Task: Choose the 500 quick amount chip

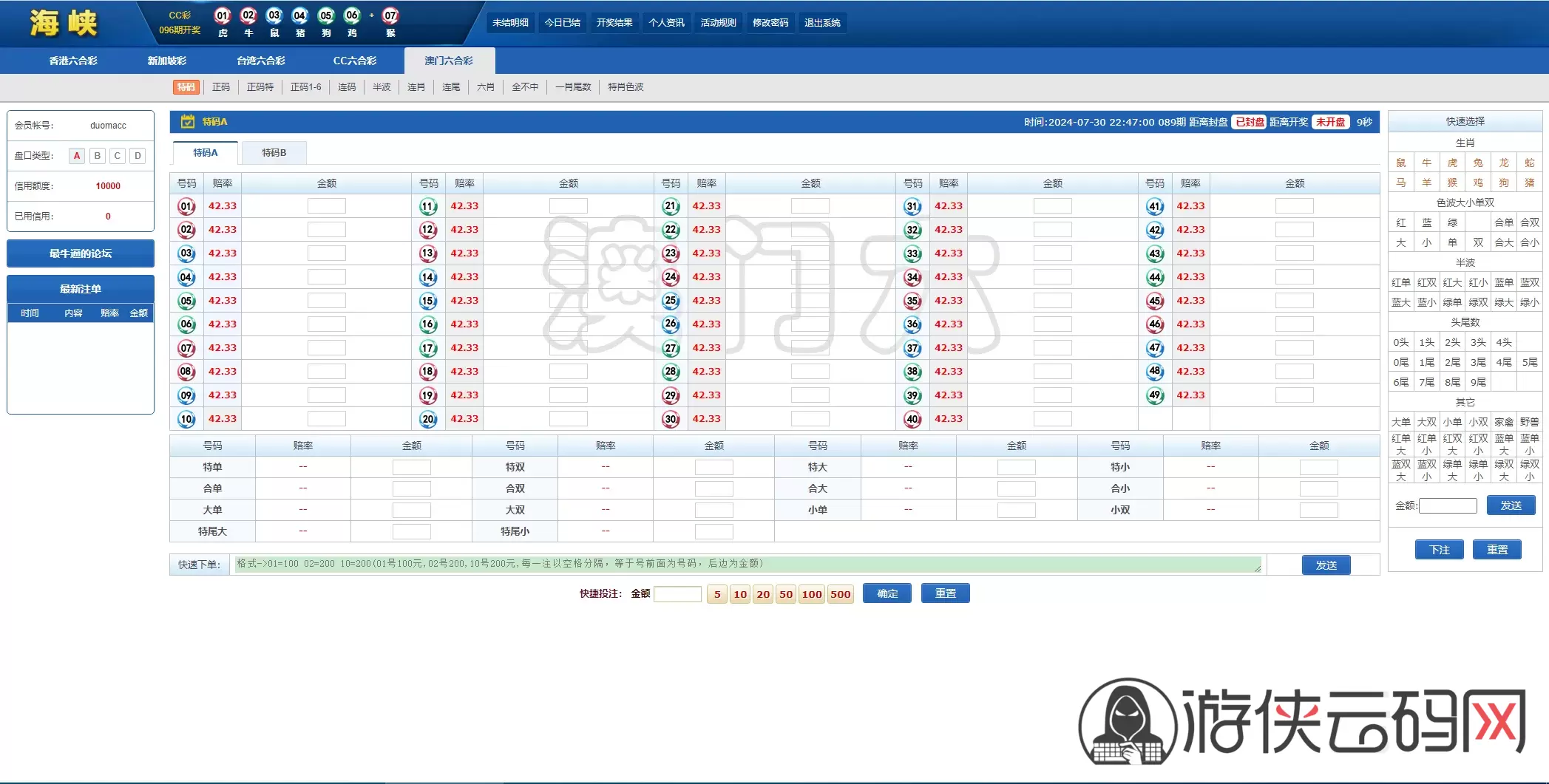Action: [840, 594]
